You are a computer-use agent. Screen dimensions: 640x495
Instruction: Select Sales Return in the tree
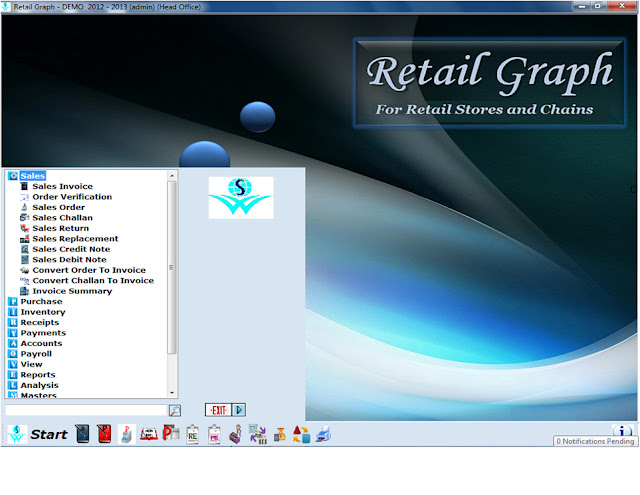(60, 228)
